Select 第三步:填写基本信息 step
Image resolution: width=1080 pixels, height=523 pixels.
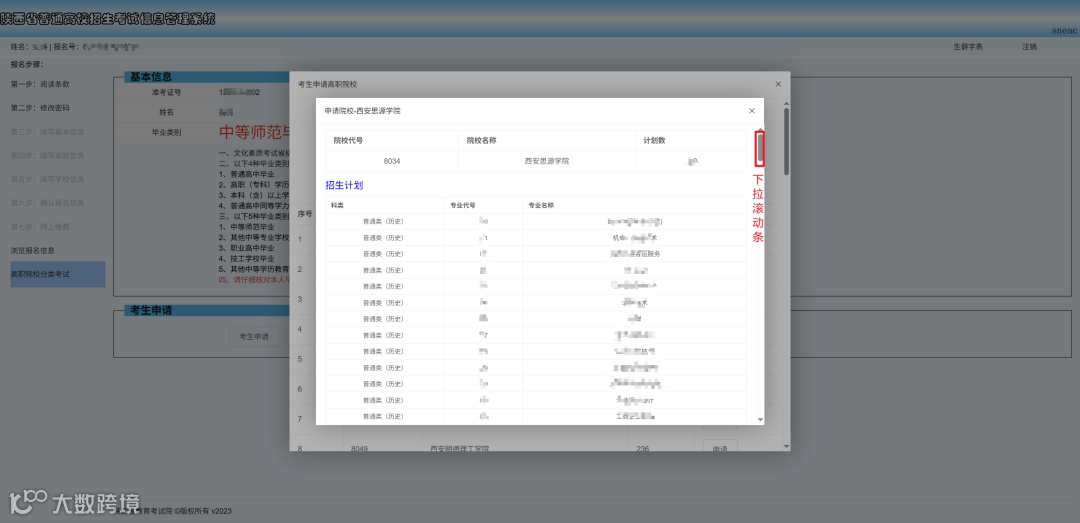click(48, 132)
